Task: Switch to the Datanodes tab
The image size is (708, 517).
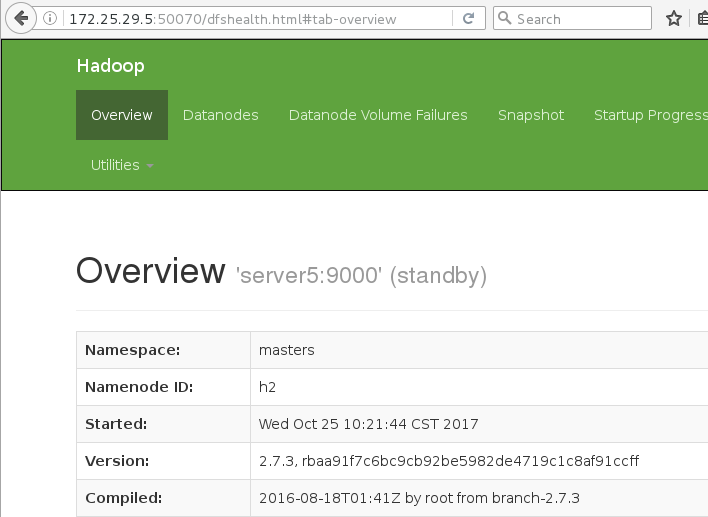Action: [220, 115]
